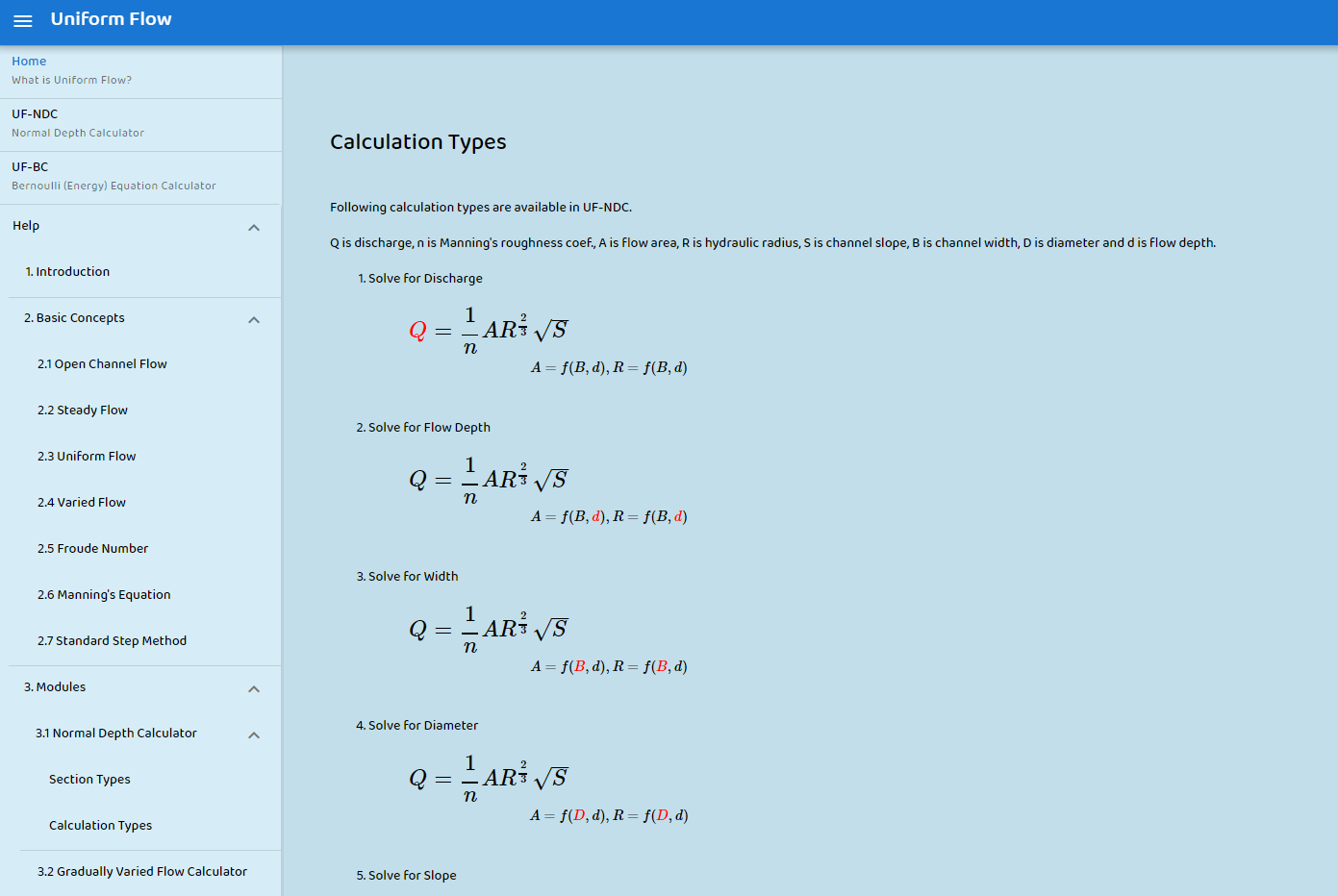1338x896 pixels.
Task: Select the Help menu item
Action: [x=26, y=226]
